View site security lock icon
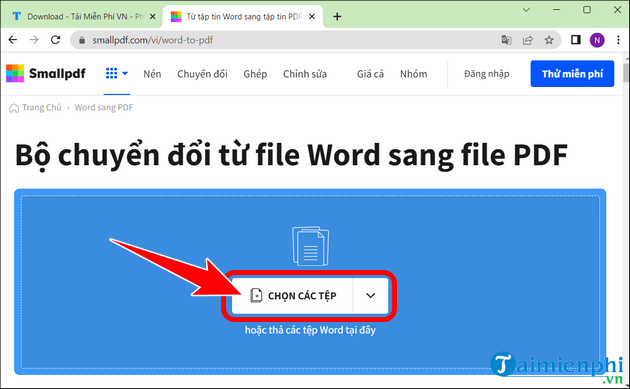 (x=82, y=40)
